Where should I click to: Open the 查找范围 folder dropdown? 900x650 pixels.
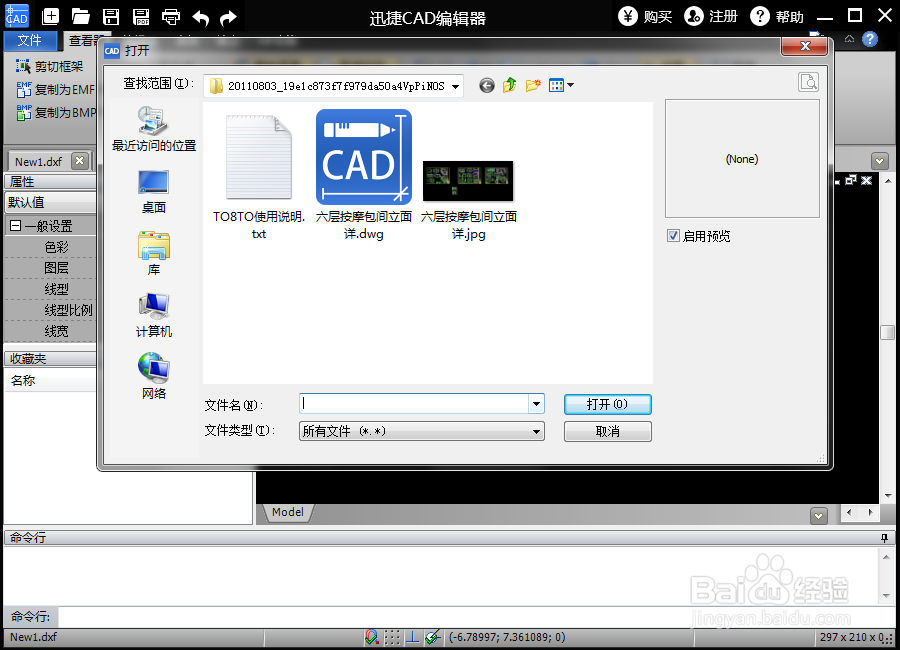(455, 86)
